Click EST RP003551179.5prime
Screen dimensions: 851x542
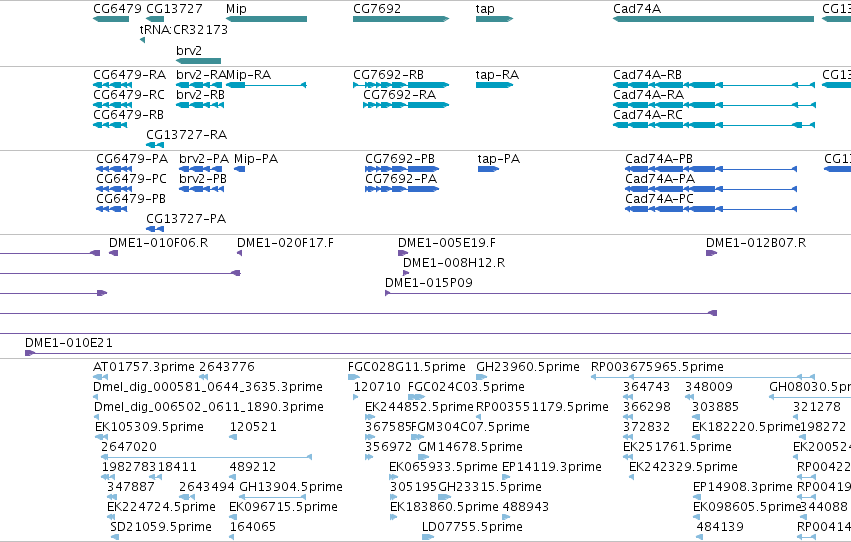479,417
